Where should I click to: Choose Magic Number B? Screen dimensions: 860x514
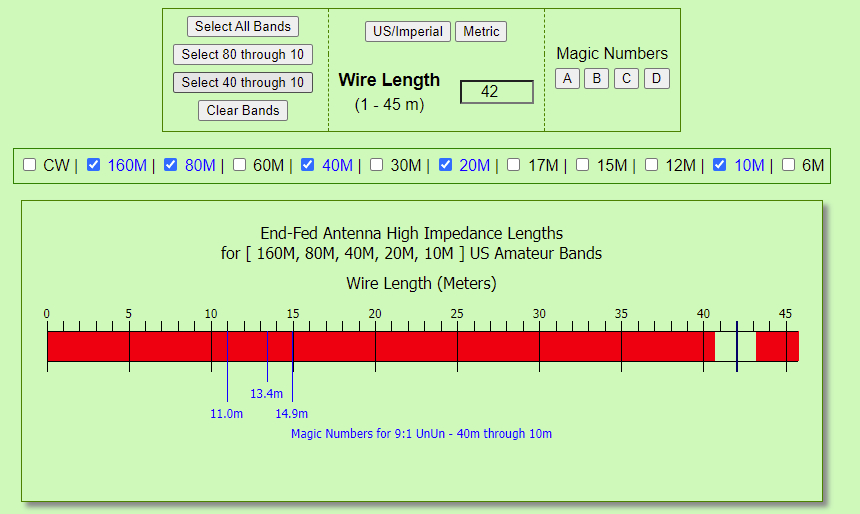coord(596,78)
